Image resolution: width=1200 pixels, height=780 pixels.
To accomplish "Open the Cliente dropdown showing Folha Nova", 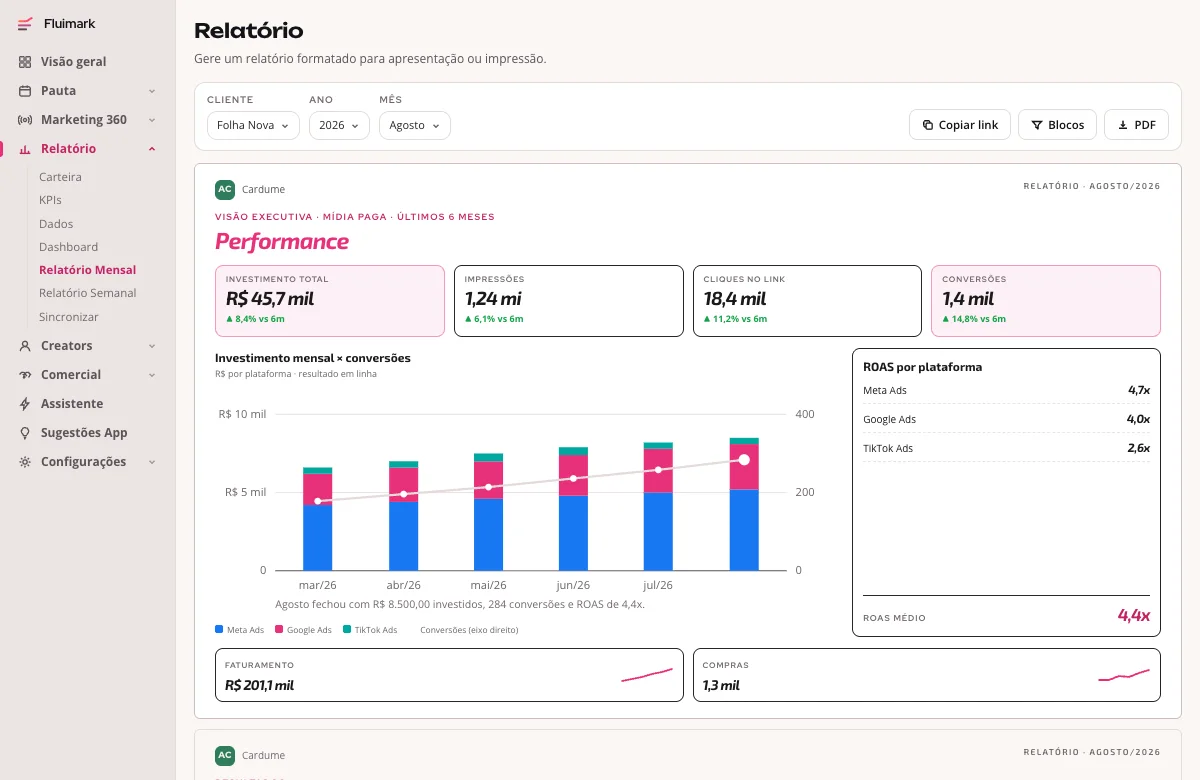I will (253, 125).
